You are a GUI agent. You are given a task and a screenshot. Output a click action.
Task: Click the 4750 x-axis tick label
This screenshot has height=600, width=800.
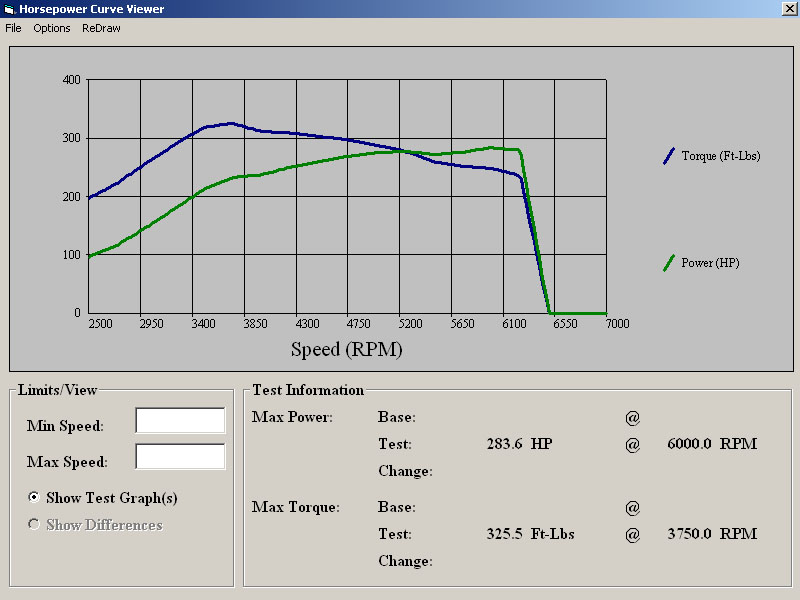tap(359, 324)
